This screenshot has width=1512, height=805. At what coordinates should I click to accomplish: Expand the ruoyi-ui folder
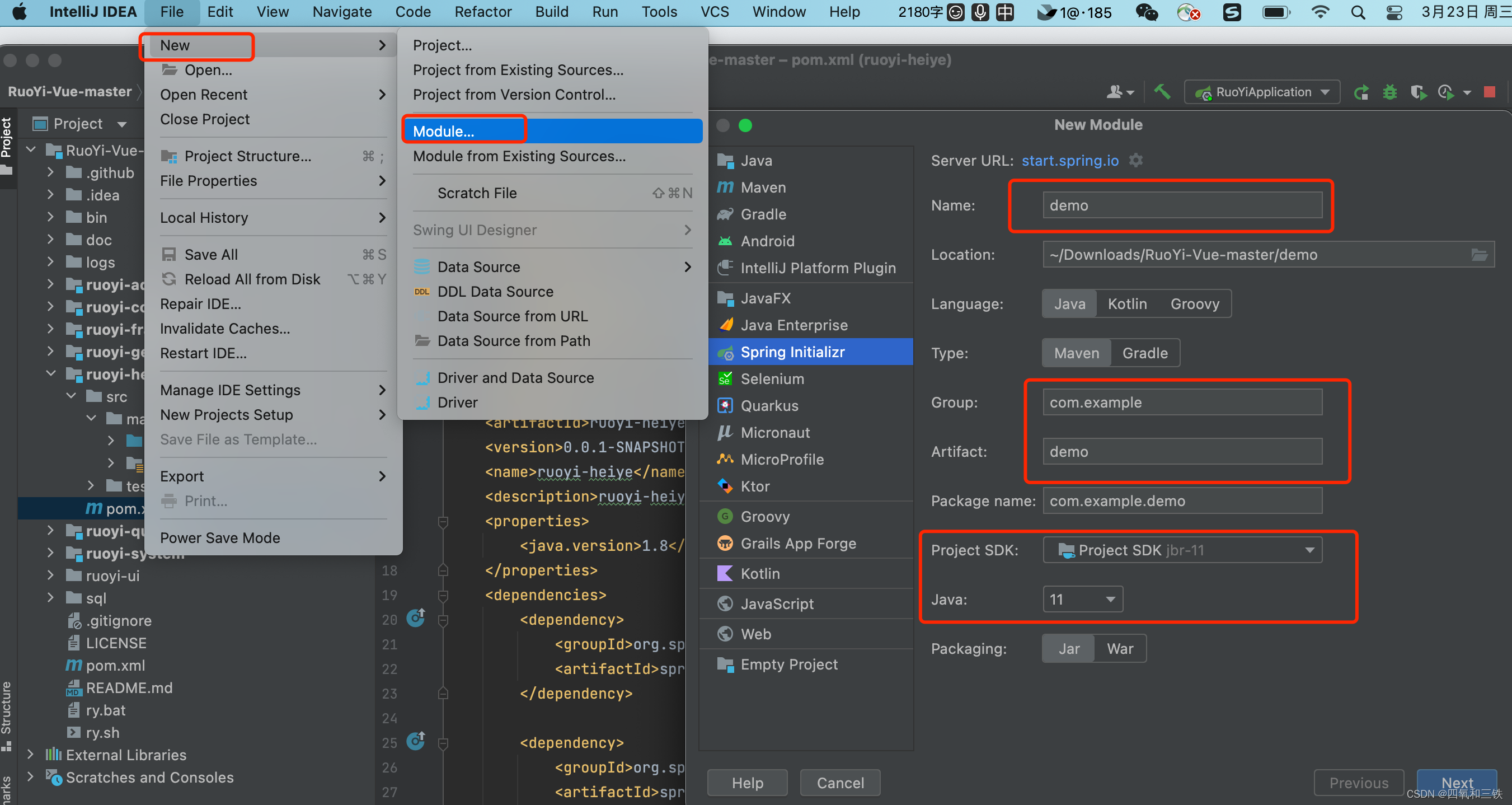(x=50, y=575)
